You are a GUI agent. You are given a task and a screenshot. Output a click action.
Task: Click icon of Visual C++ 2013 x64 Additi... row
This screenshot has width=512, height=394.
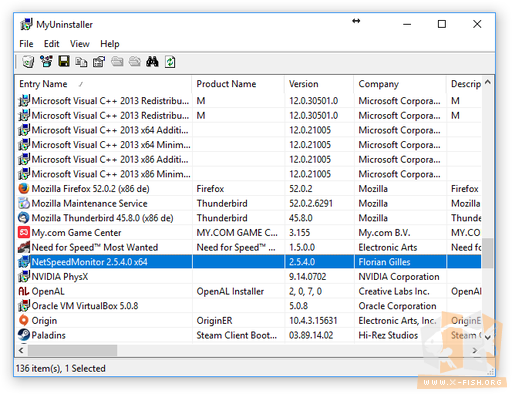pyautogui.click(x=24, y=130)
